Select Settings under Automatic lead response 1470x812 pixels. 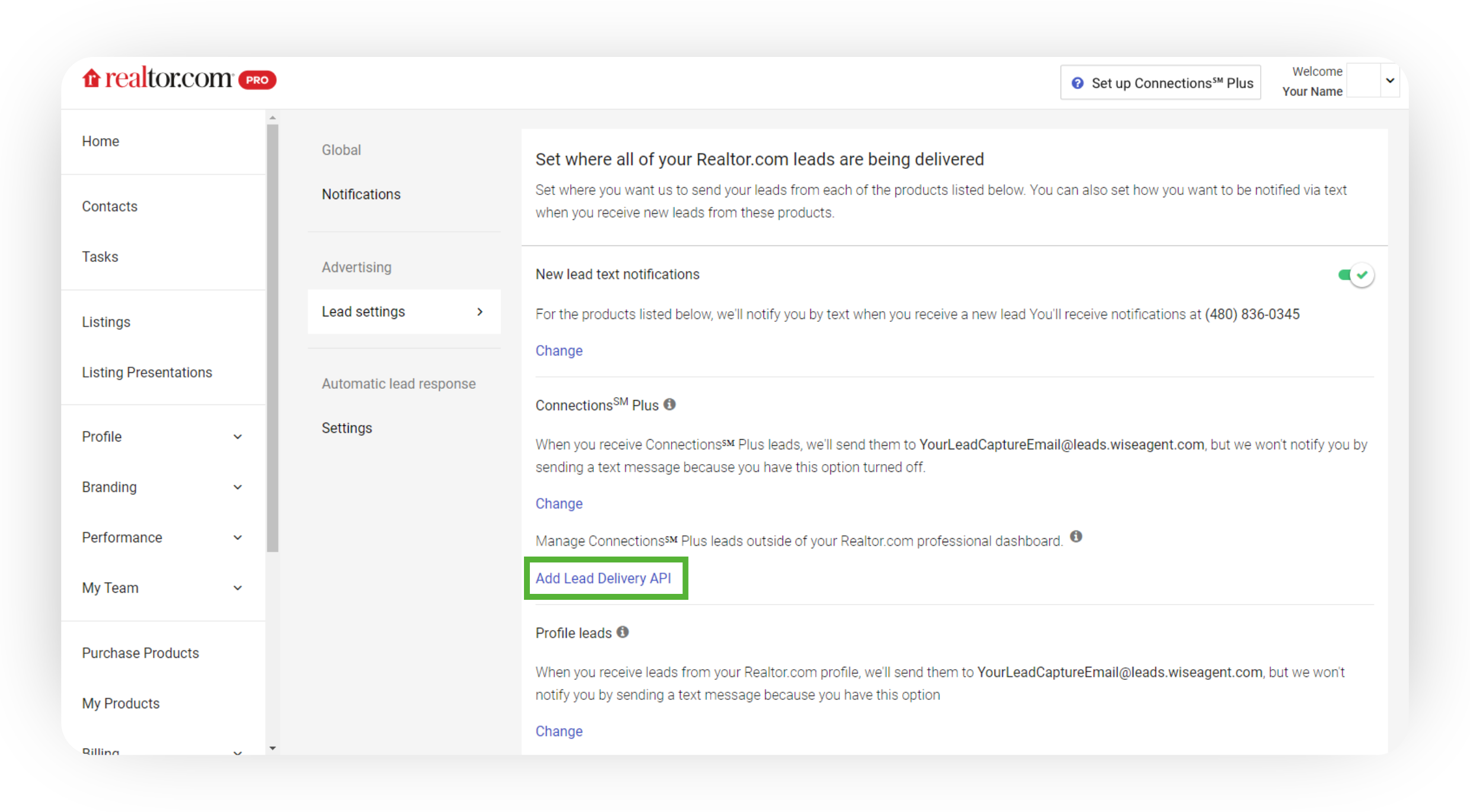tap(347, 428)
